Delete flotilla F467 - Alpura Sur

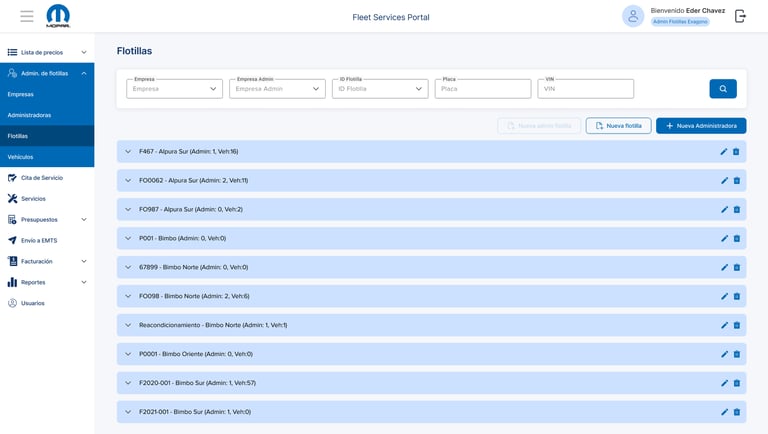736,152
